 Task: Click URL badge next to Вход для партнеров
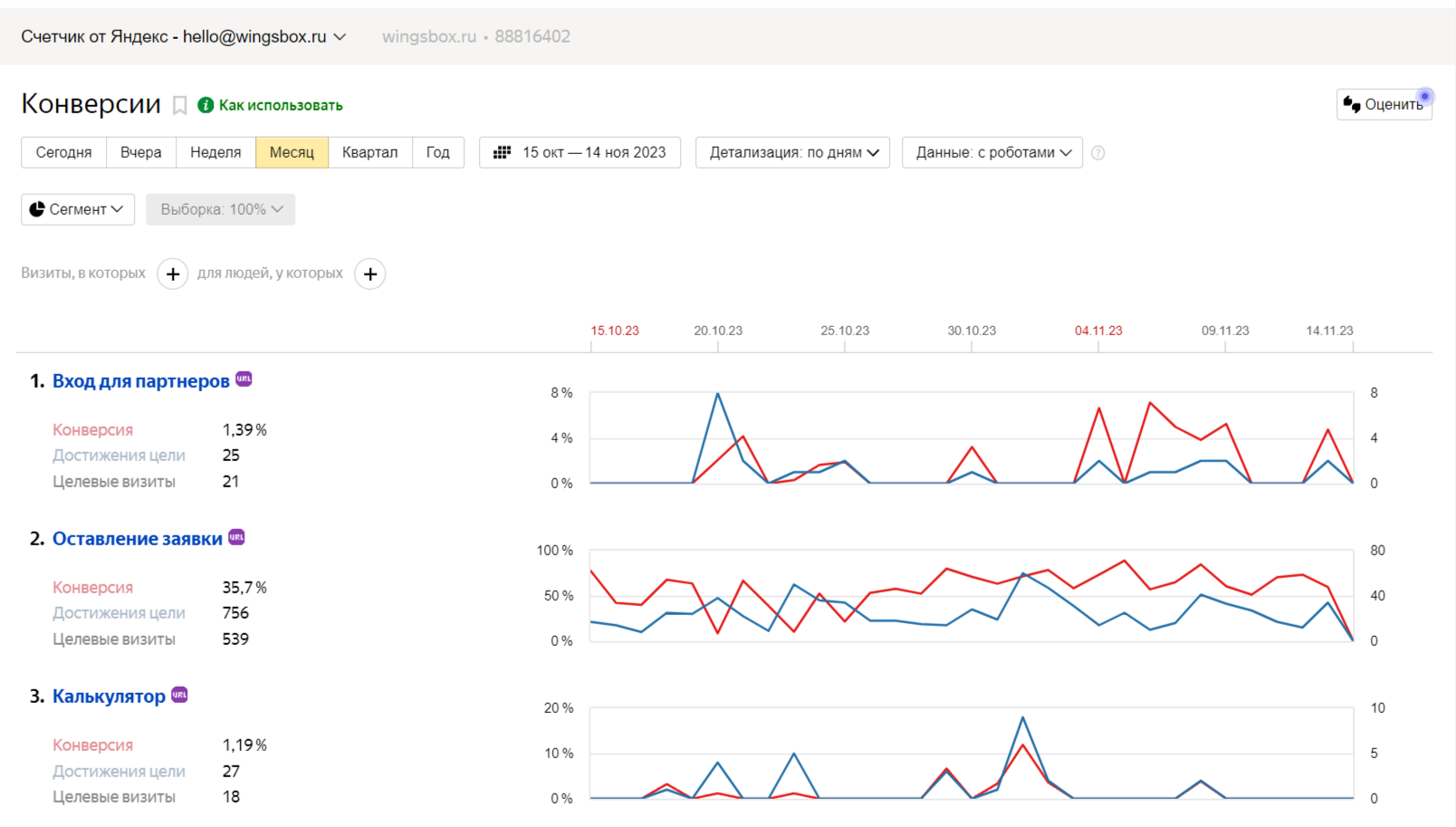click(244, 379)
